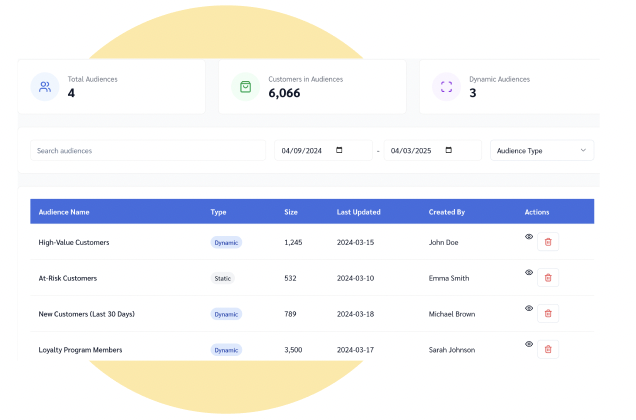The width and height of the screenshot is (636, 420).
Task: Click last updated date 2024-03-10
Action: 355,278
